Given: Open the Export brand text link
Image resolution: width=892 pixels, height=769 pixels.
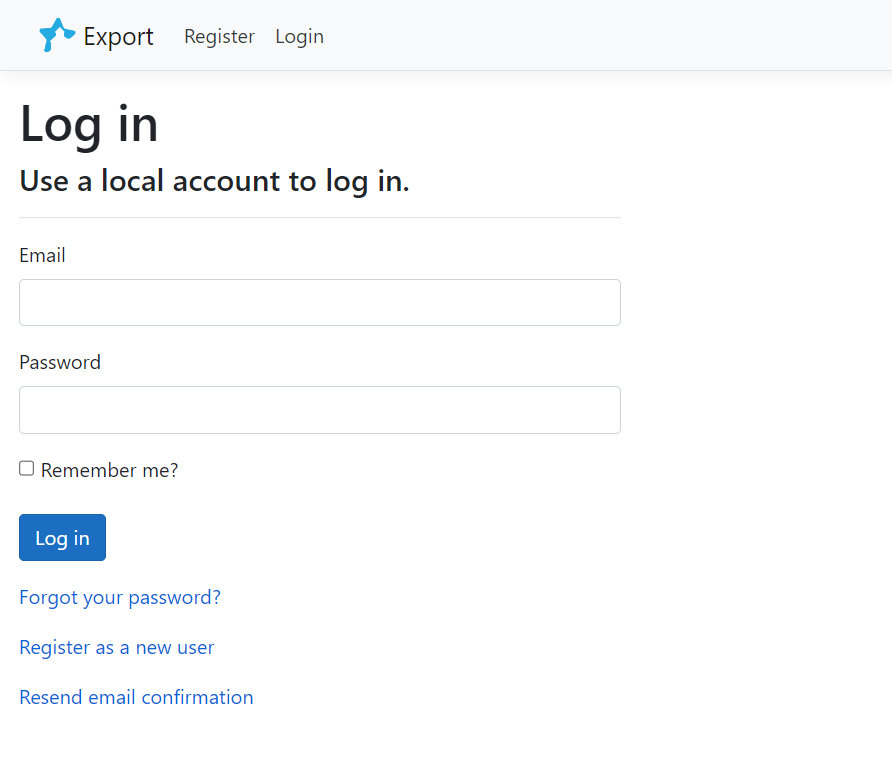Looking at the screenshot, I should pyautogui.click(x=118, y=37).
